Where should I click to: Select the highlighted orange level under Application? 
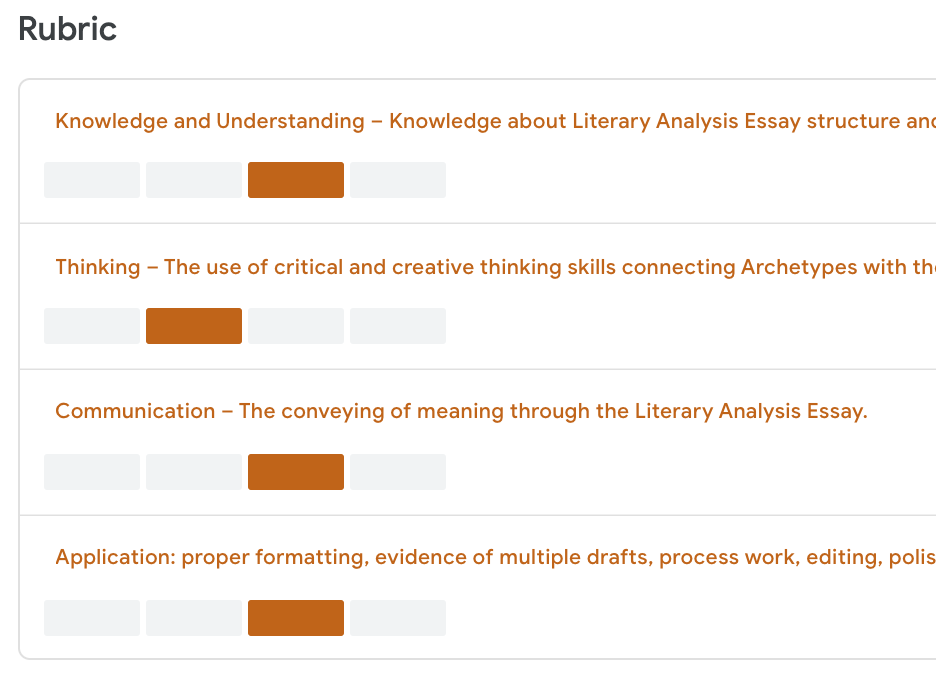point(296,618)
